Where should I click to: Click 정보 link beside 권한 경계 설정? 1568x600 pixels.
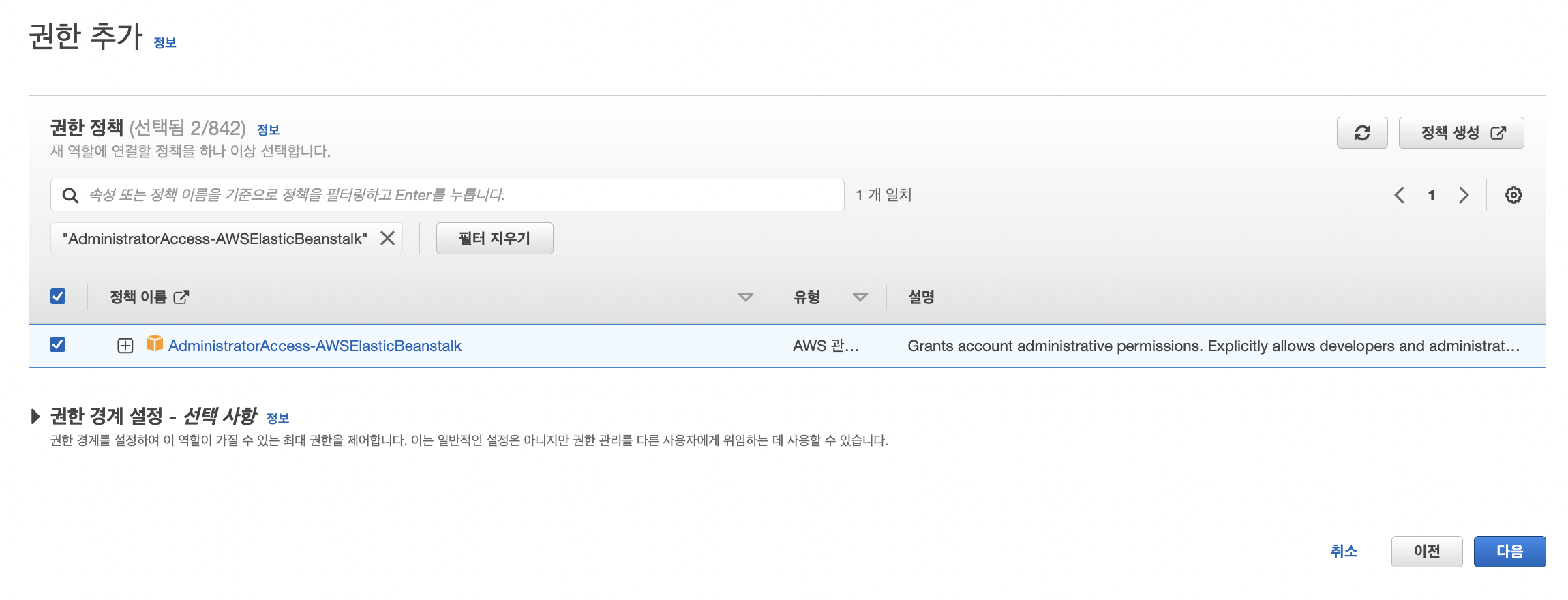tap(277, 418)
